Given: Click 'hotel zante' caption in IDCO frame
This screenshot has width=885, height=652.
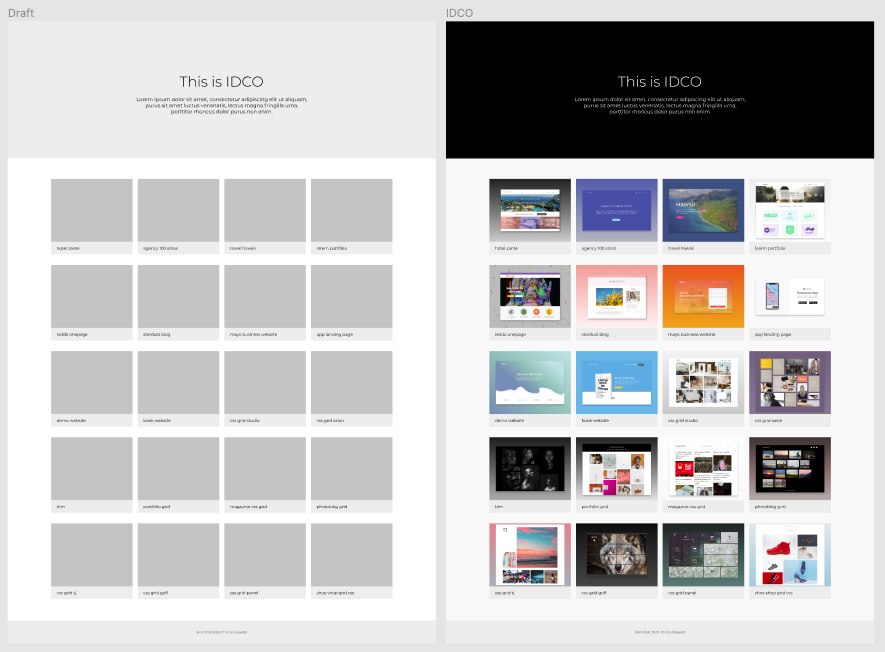Looking at the screenshot, I should (506, 248).
